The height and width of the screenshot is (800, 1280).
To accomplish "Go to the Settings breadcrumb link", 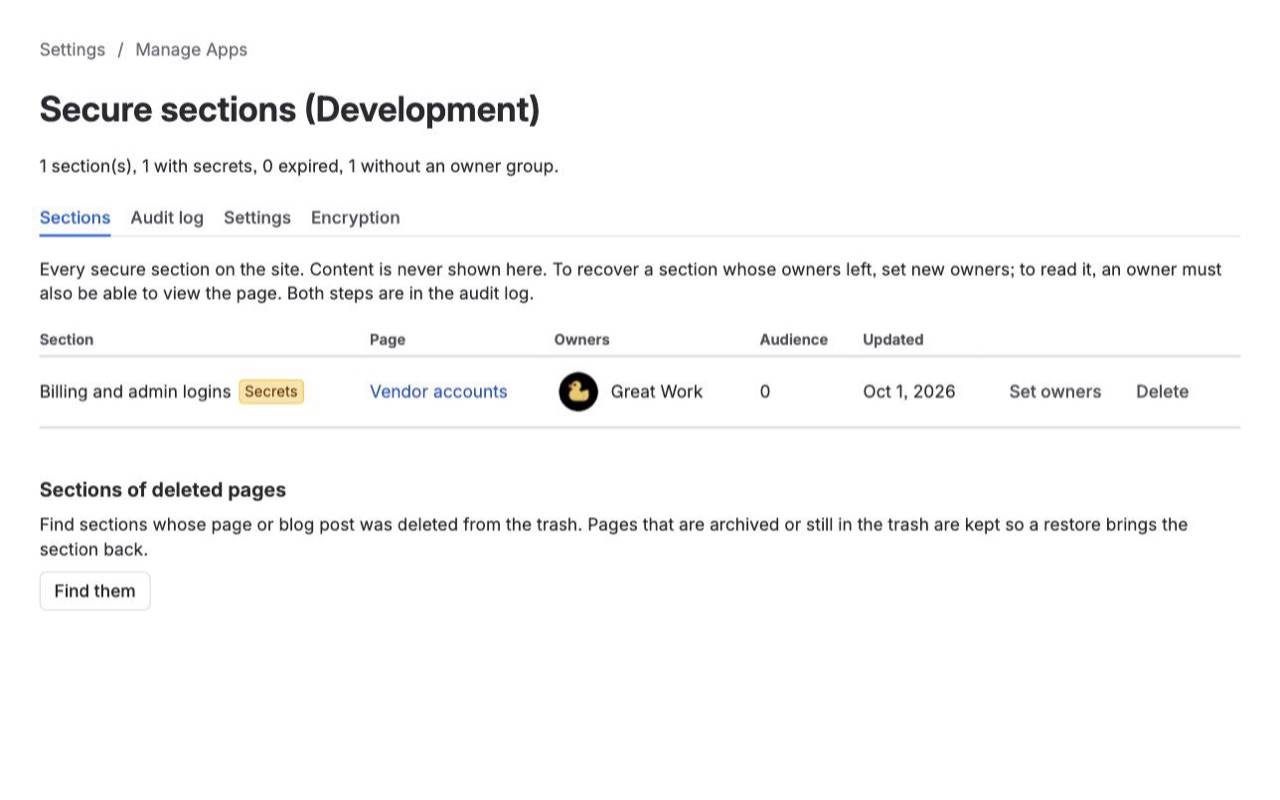I will click(72, 50).
